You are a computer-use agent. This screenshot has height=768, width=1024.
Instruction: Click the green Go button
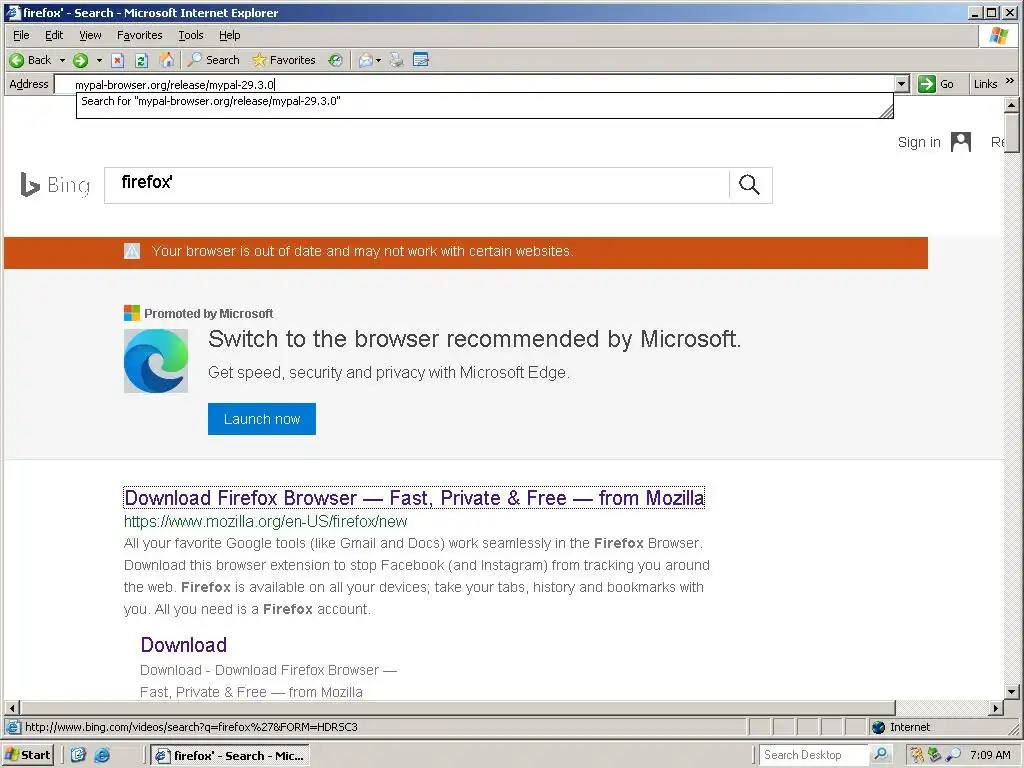[936, 84]
